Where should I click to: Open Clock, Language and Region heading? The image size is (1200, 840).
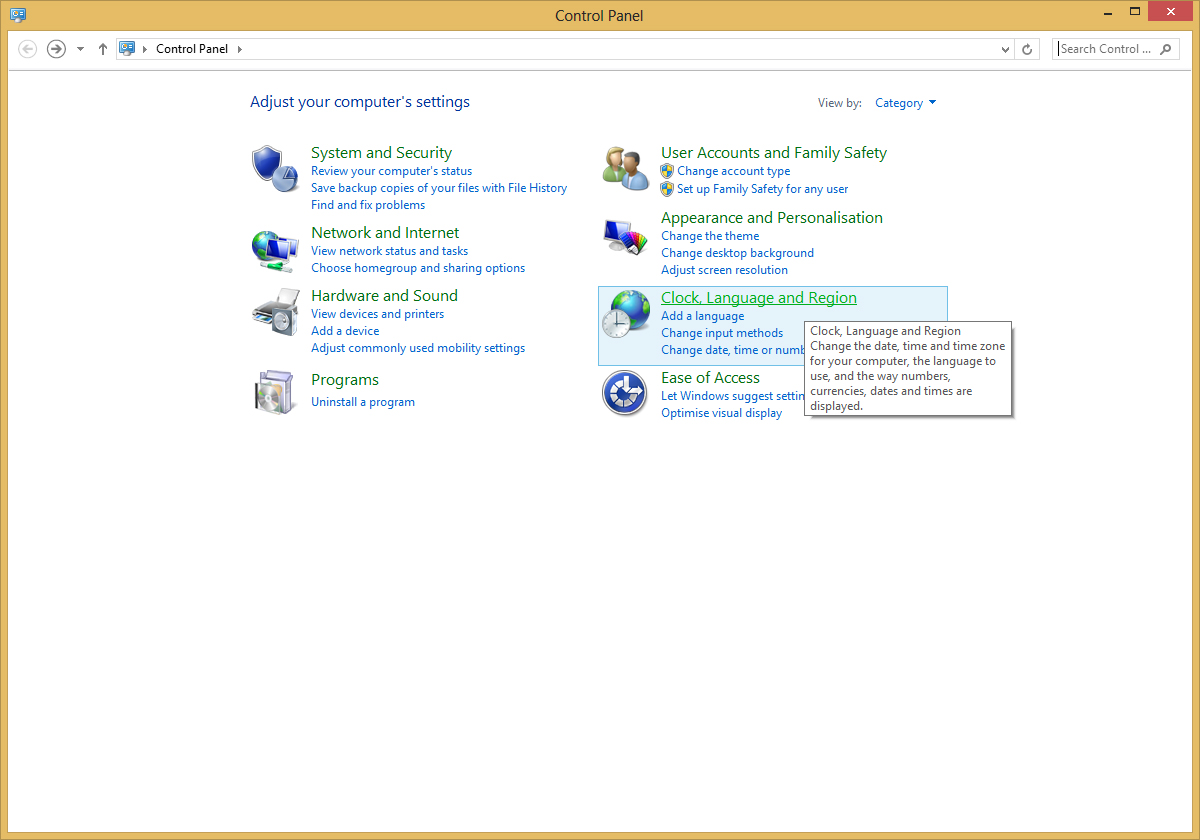pyautogui.click(x=759, y=298)
